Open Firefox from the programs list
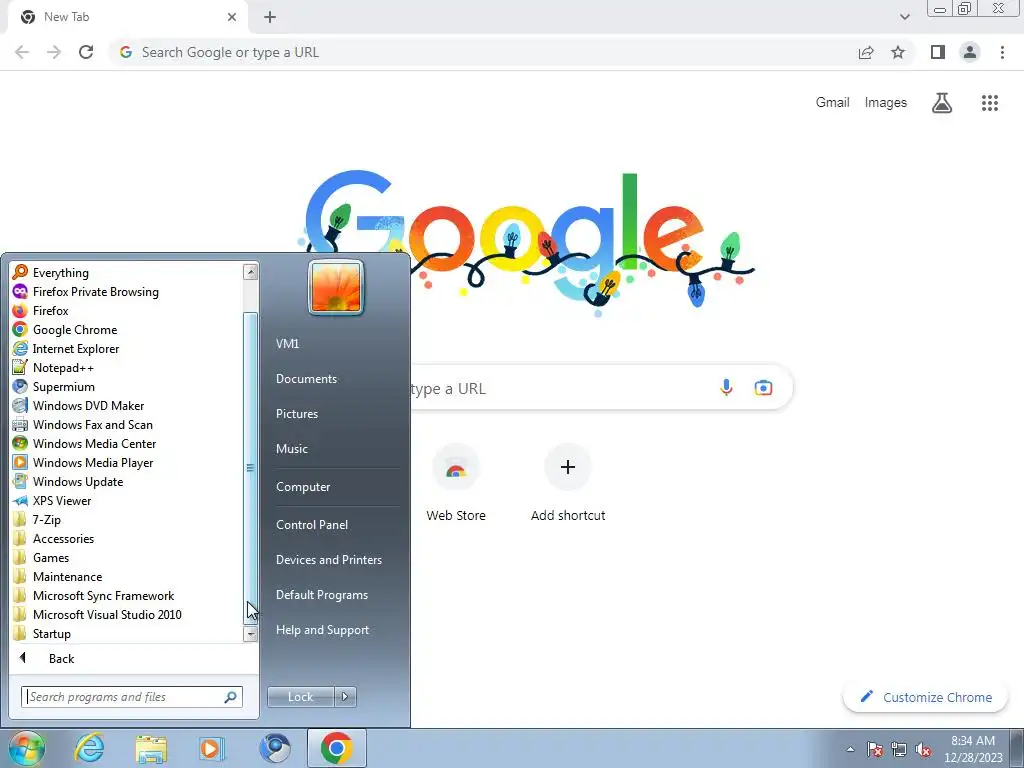The height and width of the screenshot is (768, 1024). click(x=40, y=310)
